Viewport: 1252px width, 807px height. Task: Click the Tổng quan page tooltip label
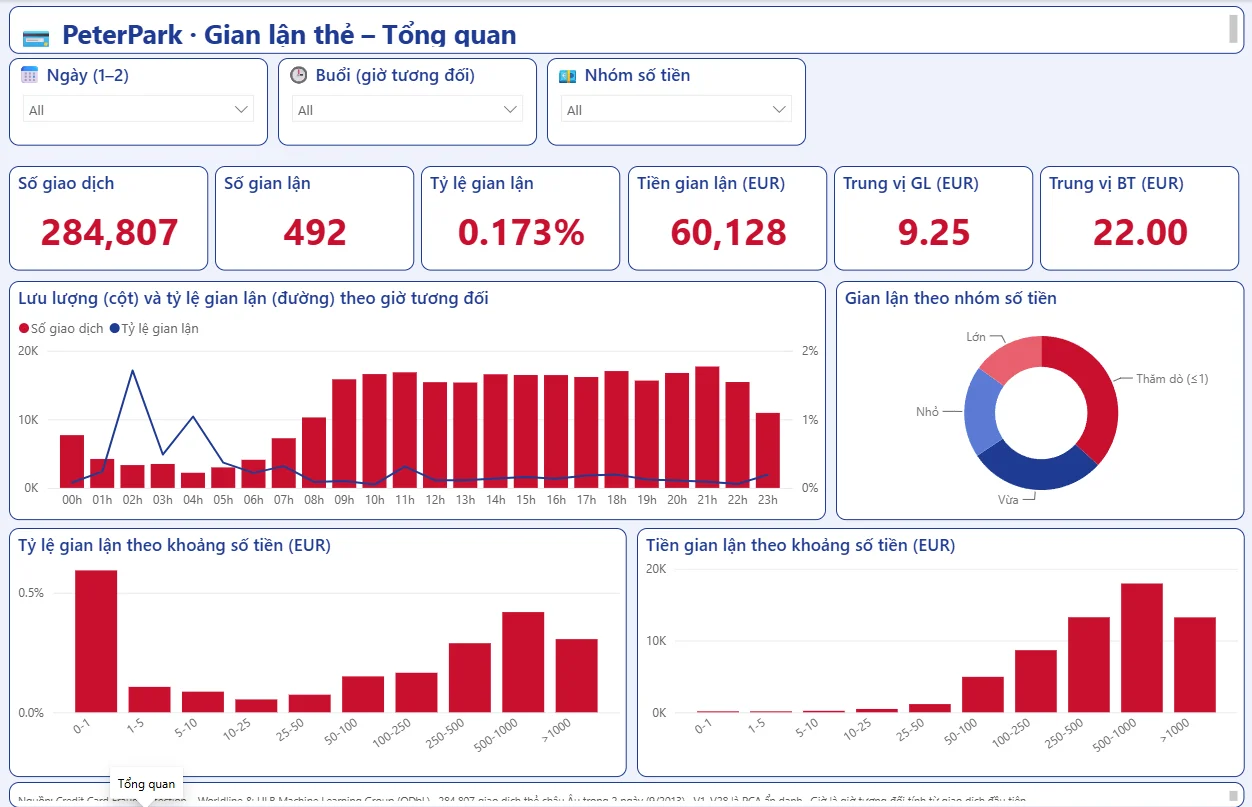pos(146,784)
